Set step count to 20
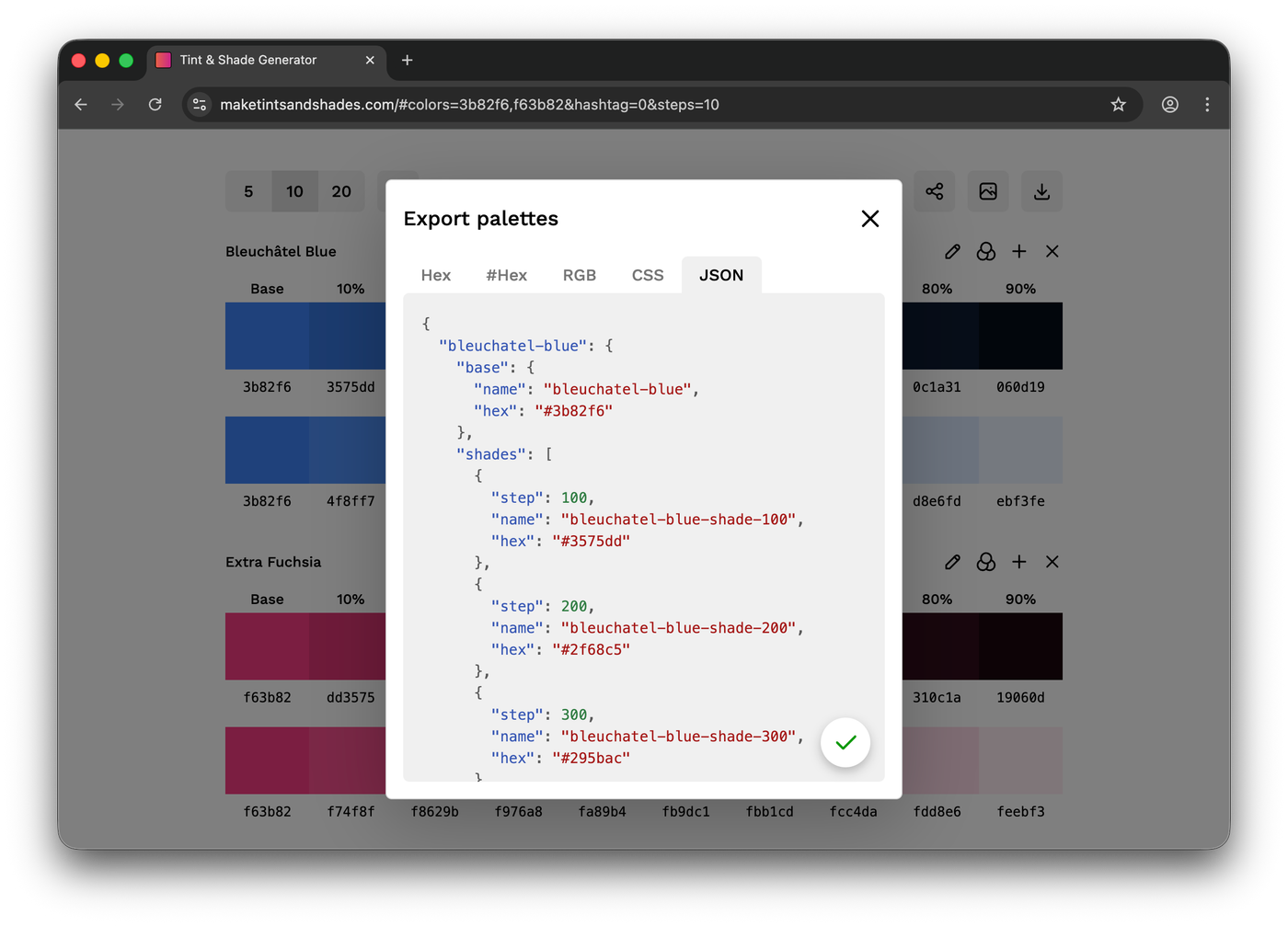Viewport: 1288px width, 926px height. coord(341,191)
